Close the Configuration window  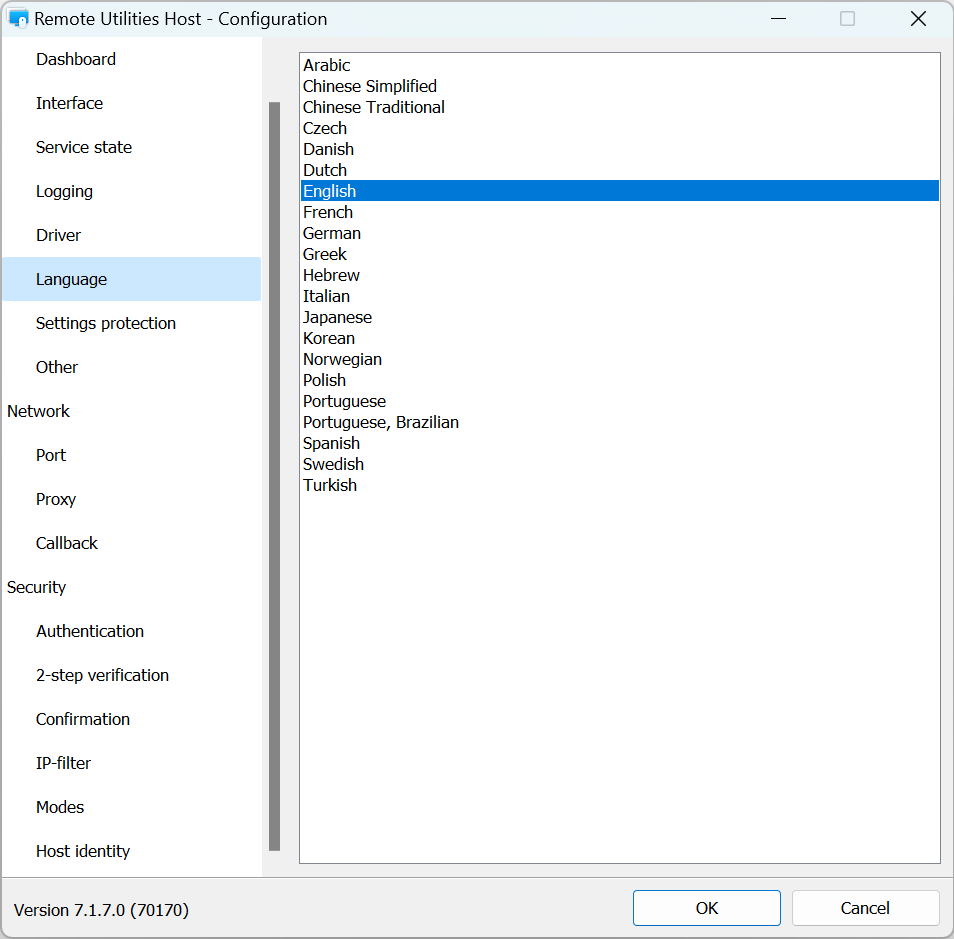point(918,19)
